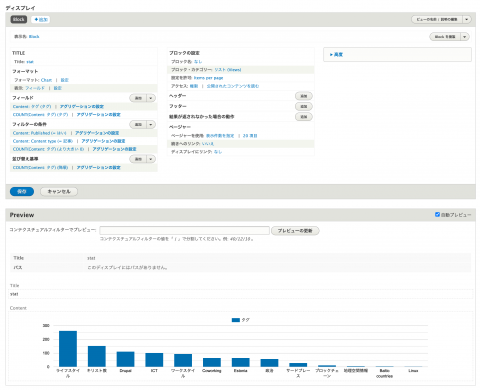Click the blue Save button
Image resolution: width=480 pixels, height=390 pixels.
click(x=22, y=191)
